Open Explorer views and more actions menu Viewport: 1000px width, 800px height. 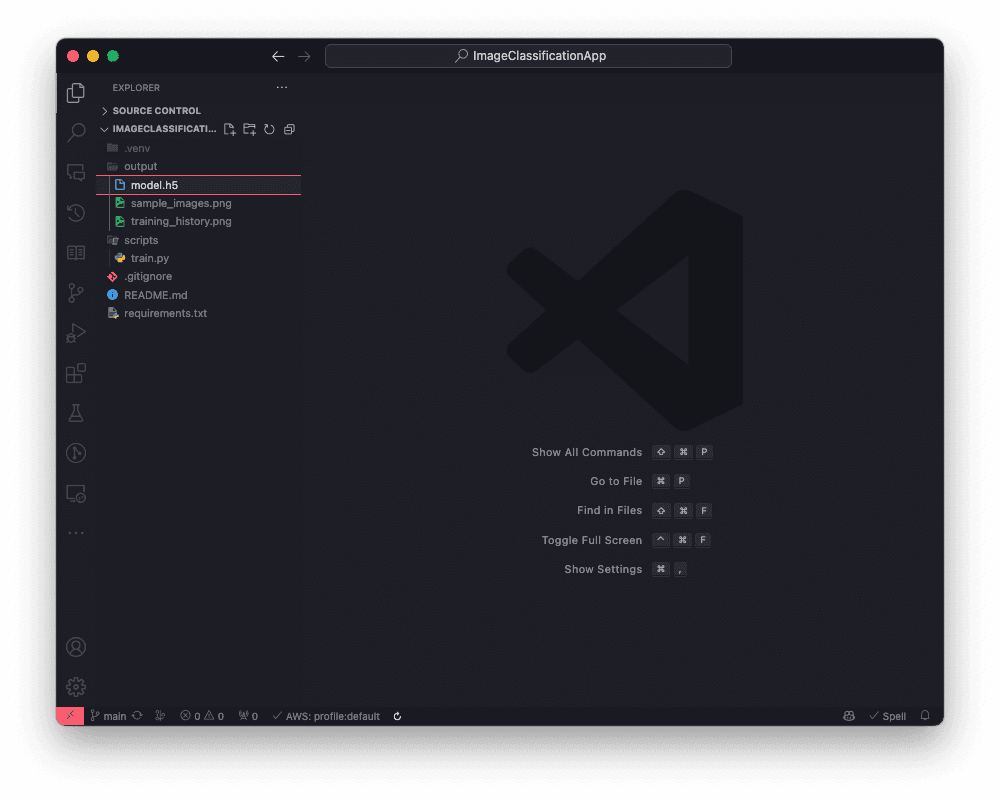(282, 87)
